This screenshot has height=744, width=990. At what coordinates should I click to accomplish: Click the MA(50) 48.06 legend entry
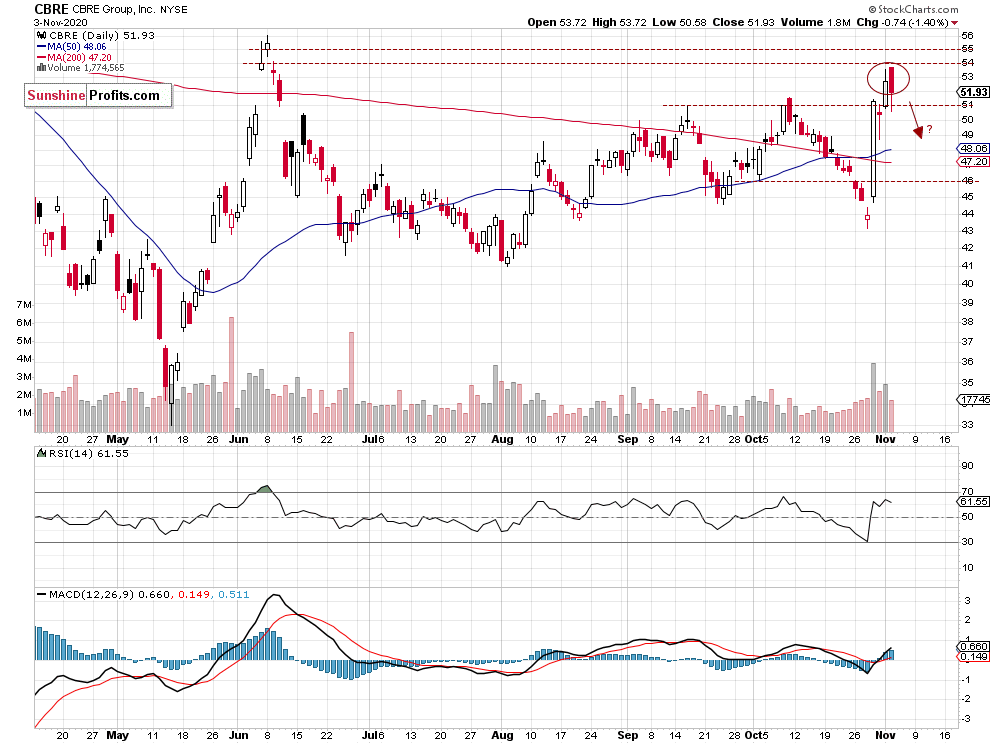77,47
